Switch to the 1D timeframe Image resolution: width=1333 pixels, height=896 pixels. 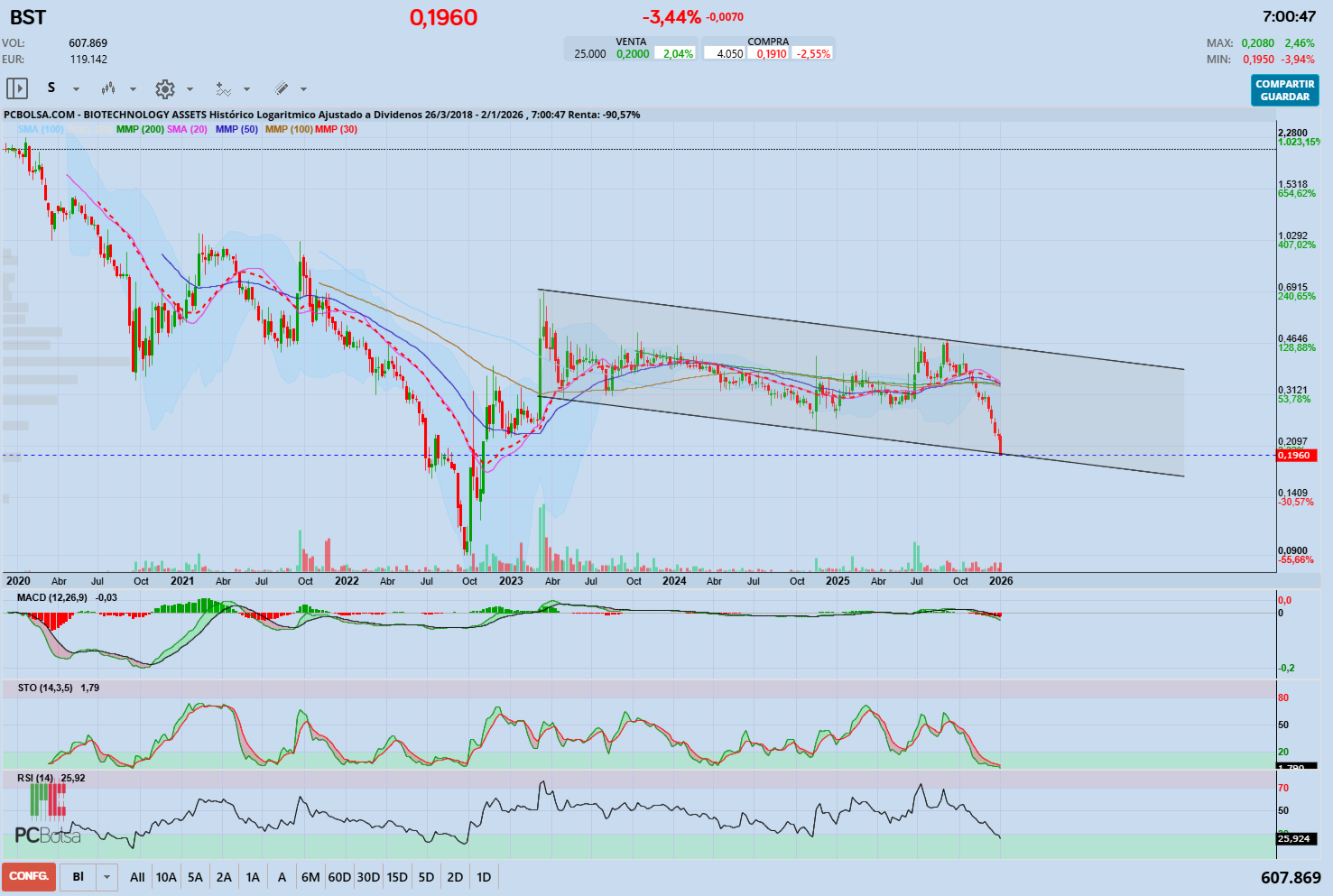(x=483, y=876)
